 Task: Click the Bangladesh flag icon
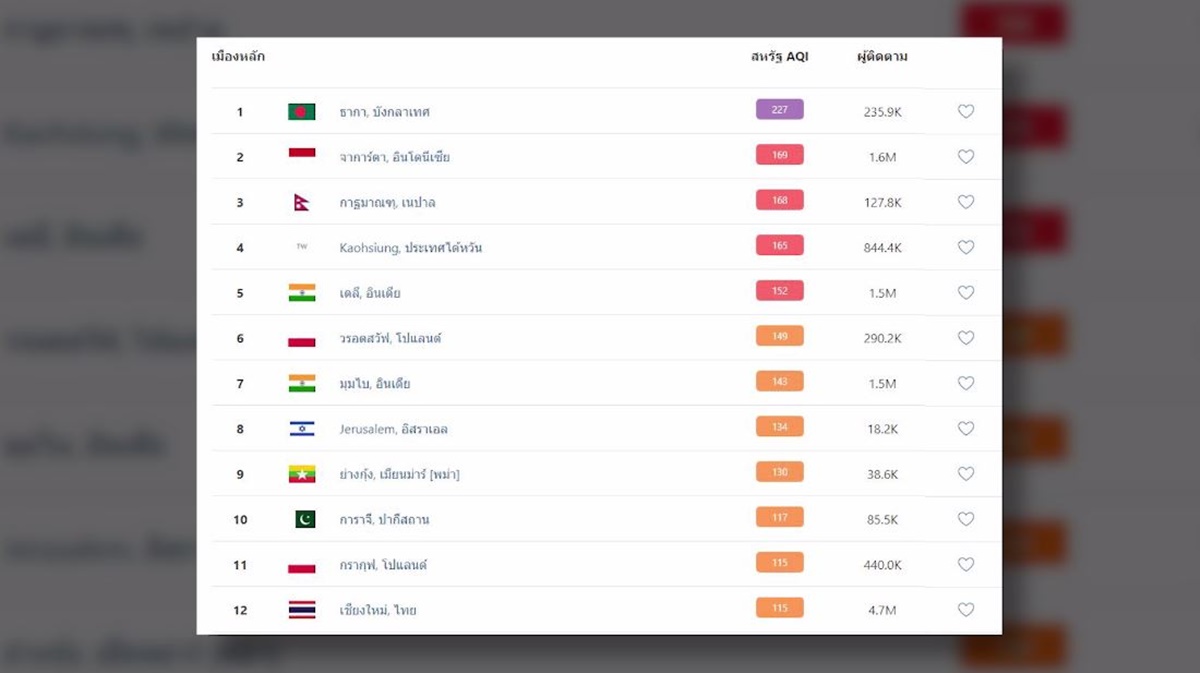[301, 112]
